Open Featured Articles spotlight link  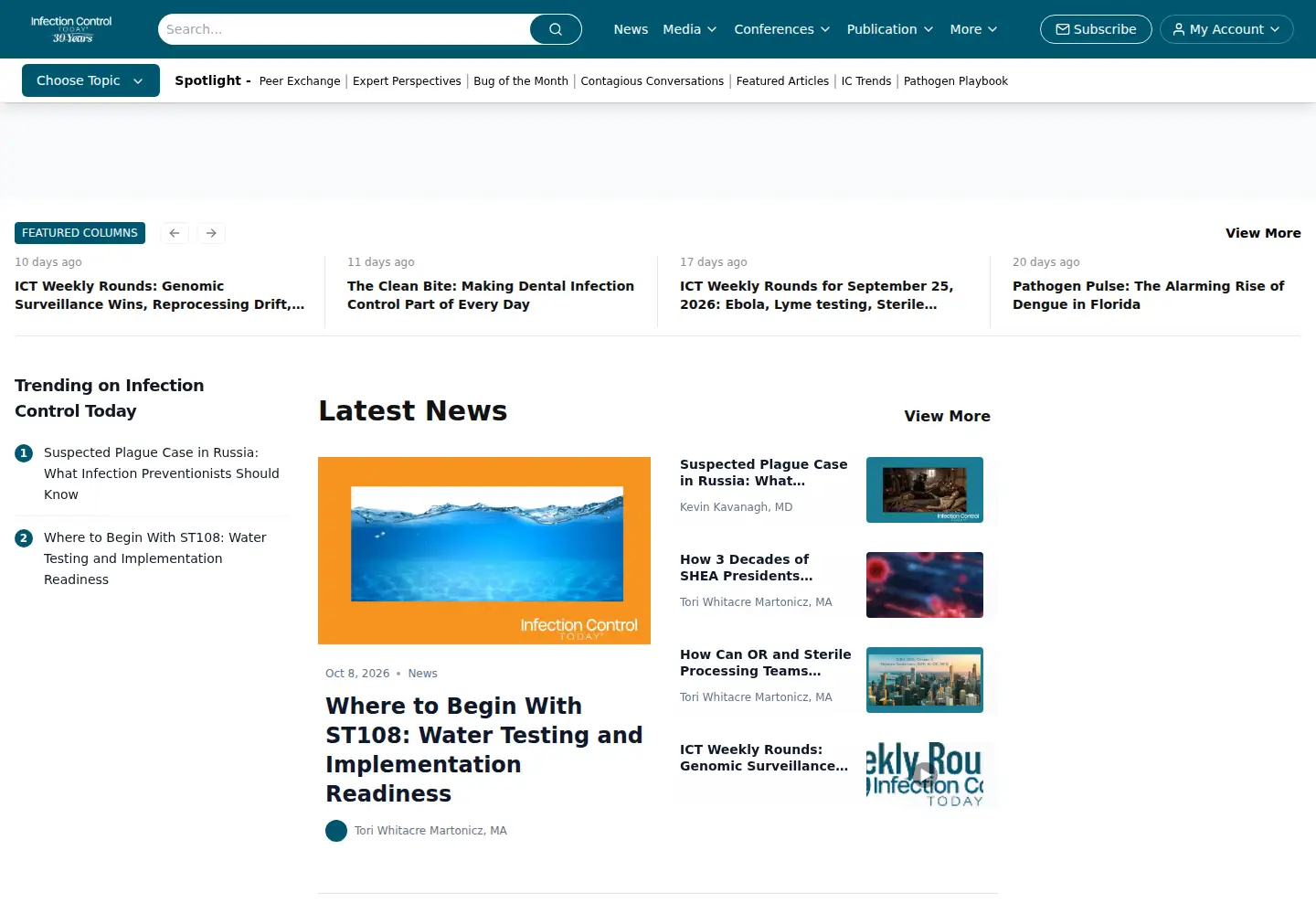(782, 81)
